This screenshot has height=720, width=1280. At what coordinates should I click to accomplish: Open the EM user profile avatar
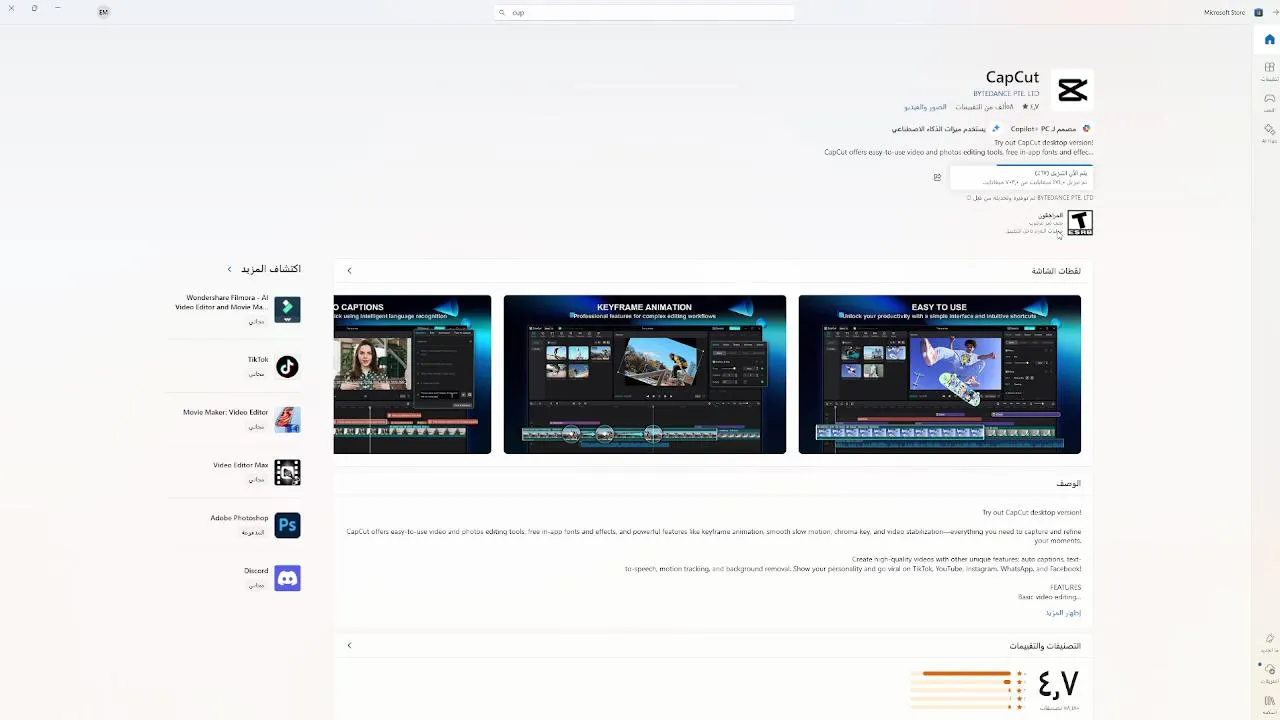pos(103,12)
